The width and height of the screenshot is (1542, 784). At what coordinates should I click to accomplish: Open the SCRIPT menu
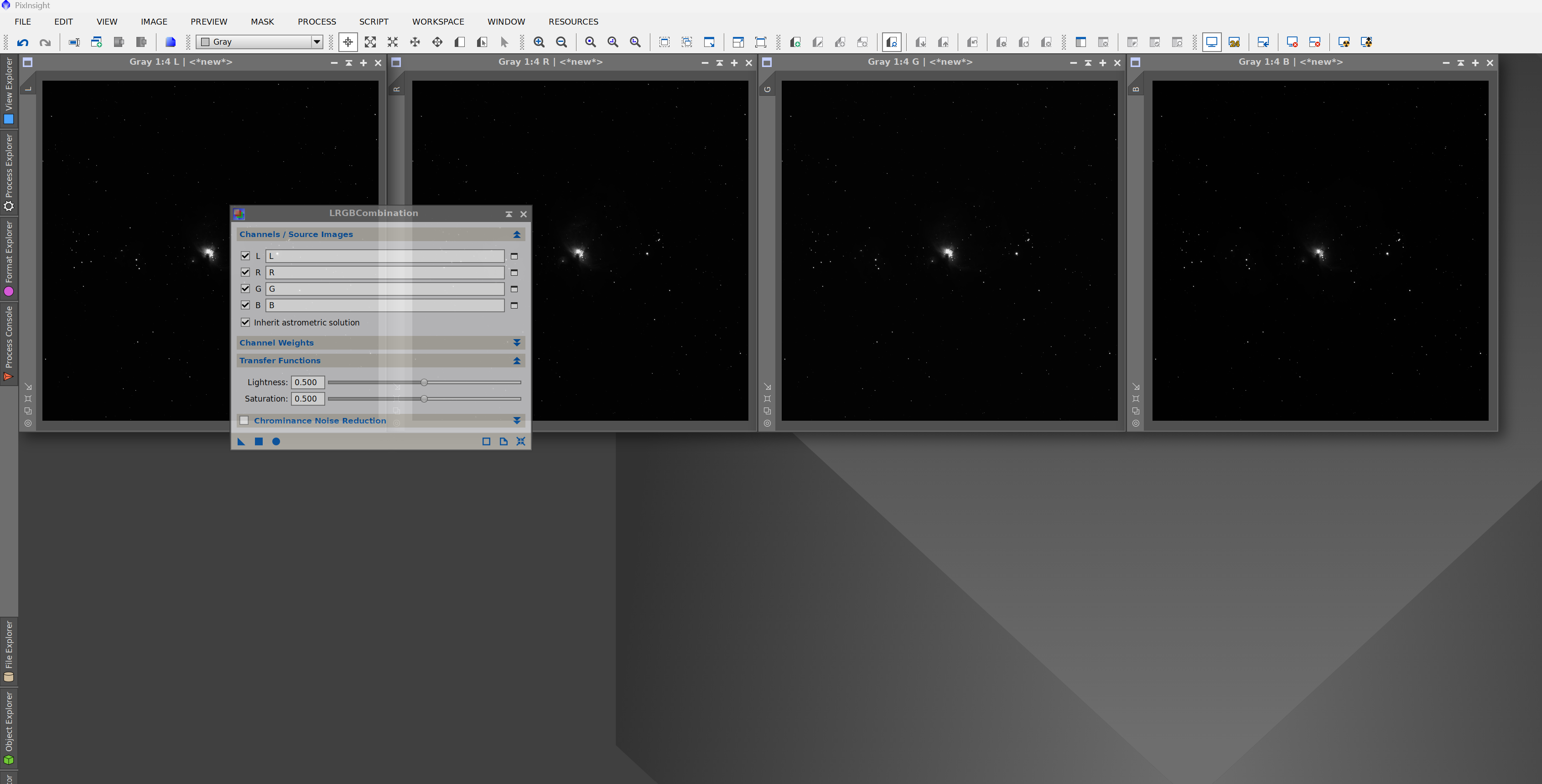tap(374, 21)
